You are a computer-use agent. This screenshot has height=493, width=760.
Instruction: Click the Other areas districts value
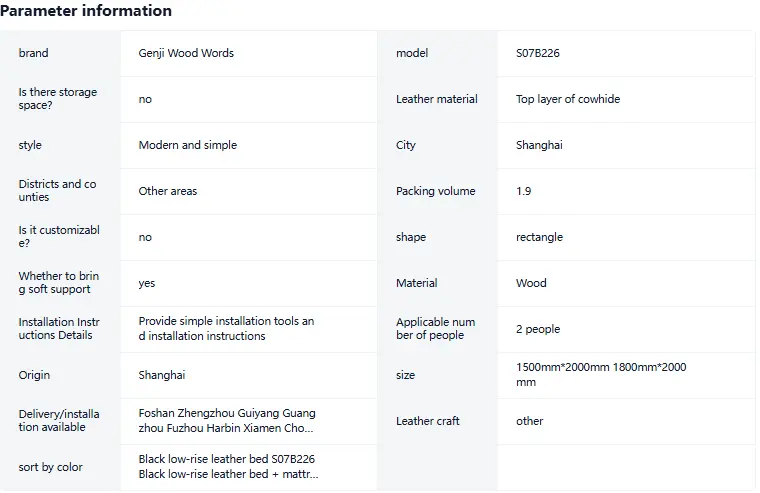point(168,191)
